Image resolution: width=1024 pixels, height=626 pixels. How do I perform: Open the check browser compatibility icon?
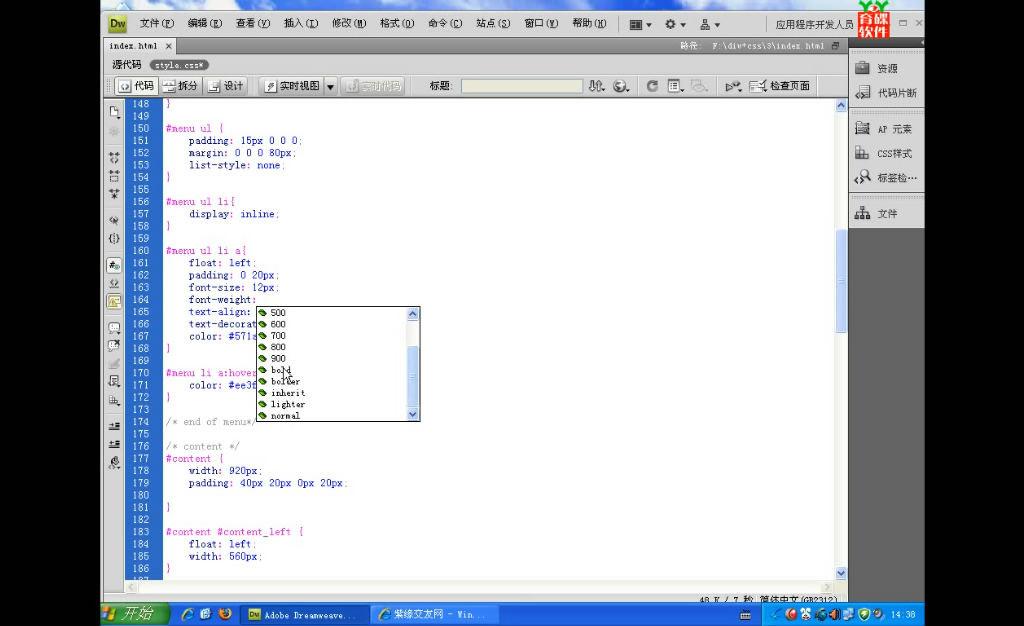733,86
